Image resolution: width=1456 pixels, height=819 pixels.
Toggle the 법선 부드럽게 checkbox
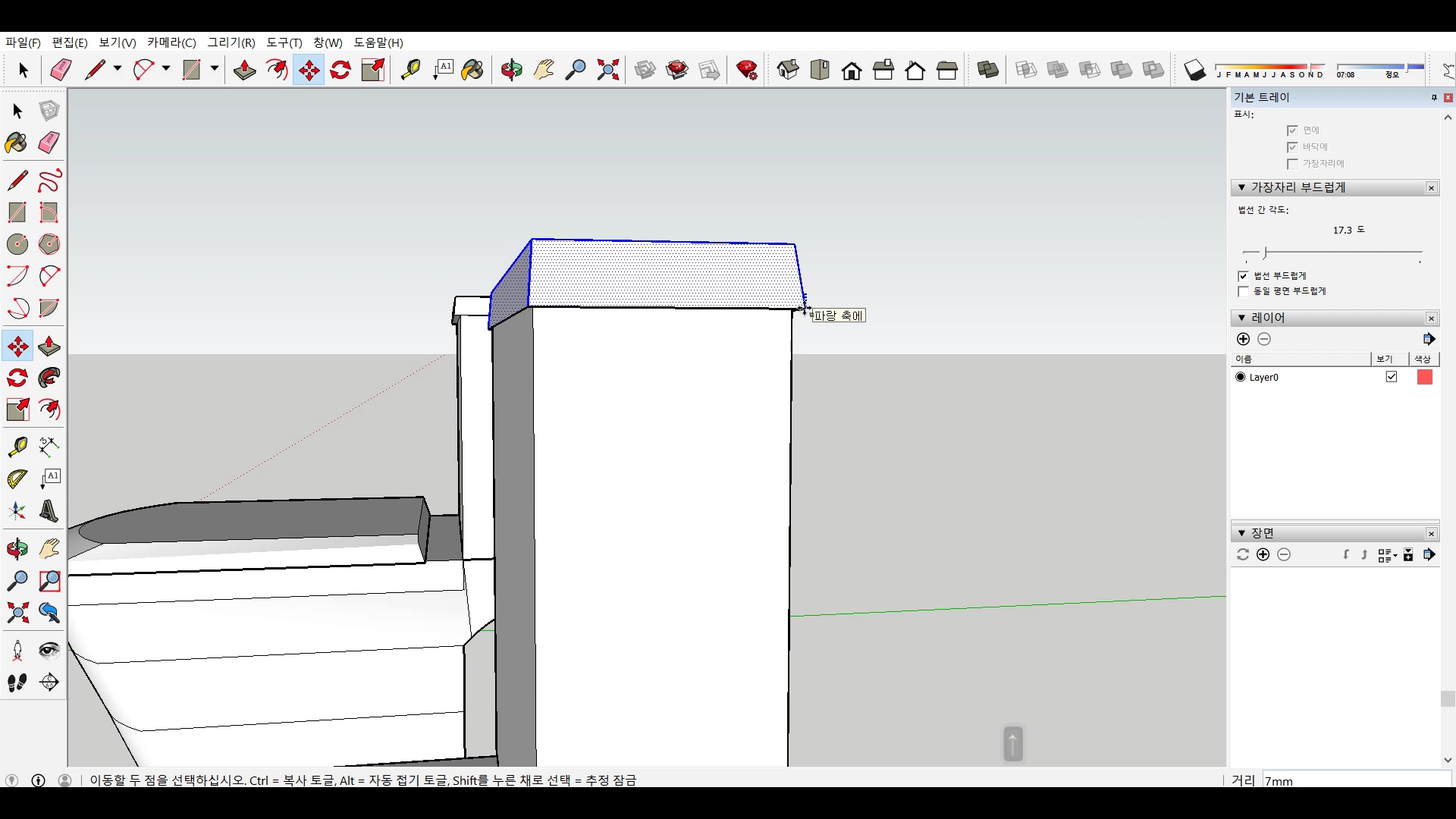[x=1243, y=276]
